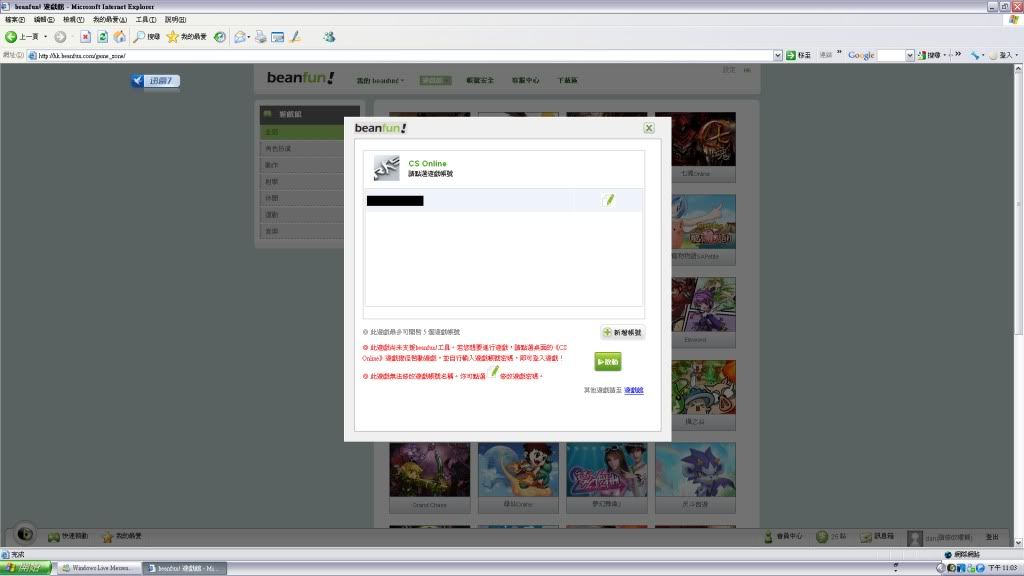This screenshot has width=1024, height=576.
Task: Close the beanfun dialog with X
Action: coord(648,128)
